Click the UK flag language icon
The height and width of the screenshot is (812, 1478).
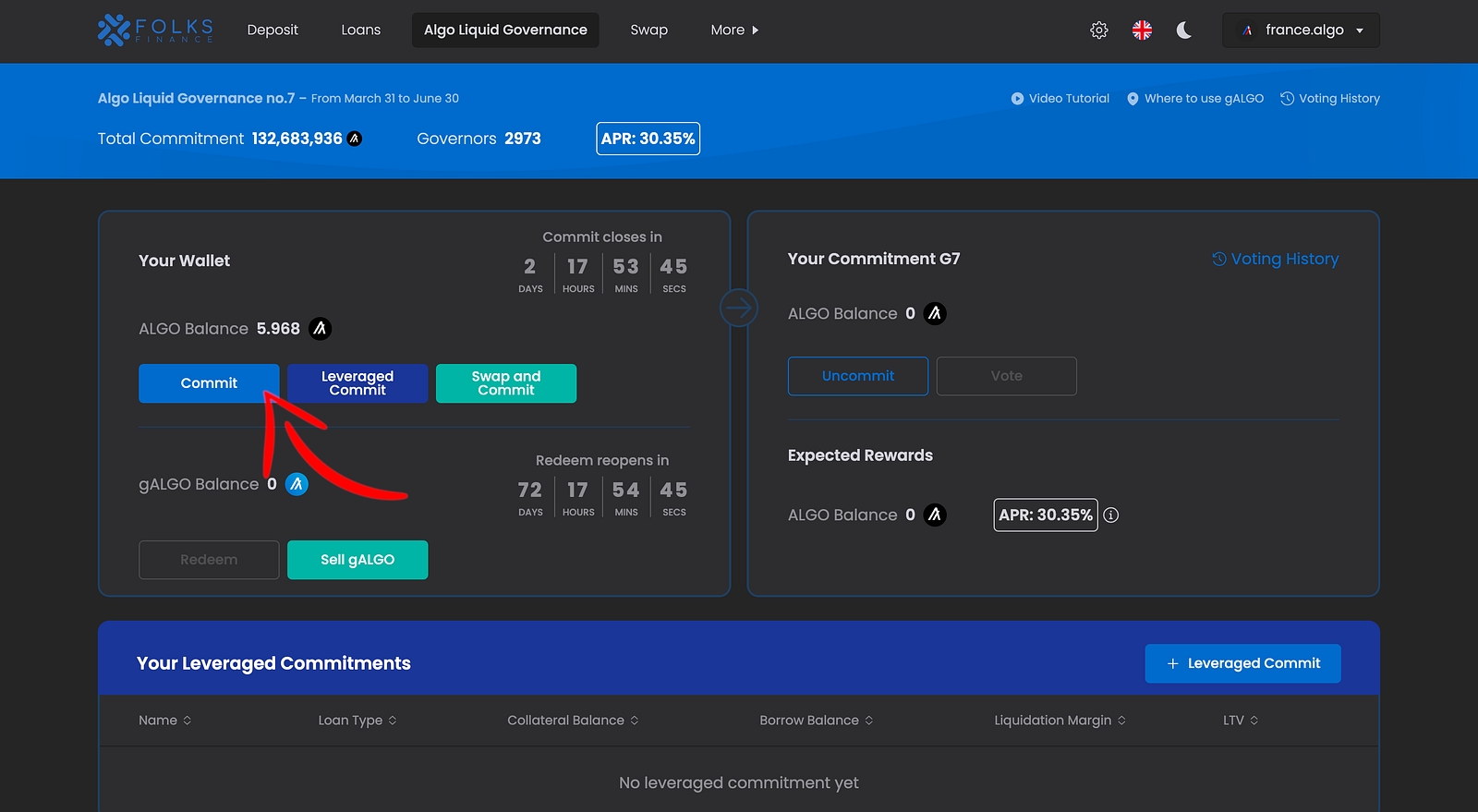pos(1142,30)
